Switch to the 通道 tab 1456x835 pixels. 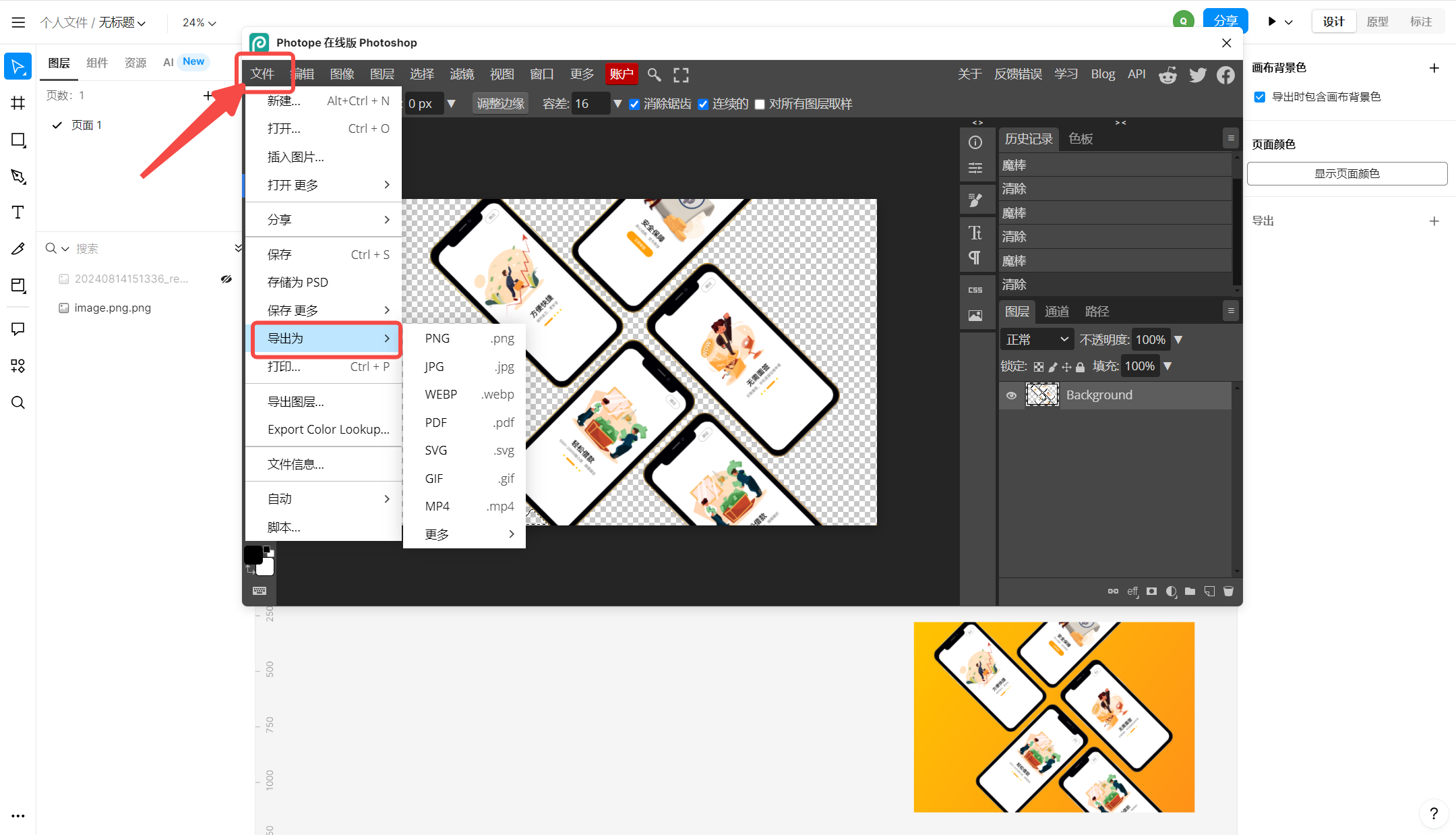(x=1056, y=312)
